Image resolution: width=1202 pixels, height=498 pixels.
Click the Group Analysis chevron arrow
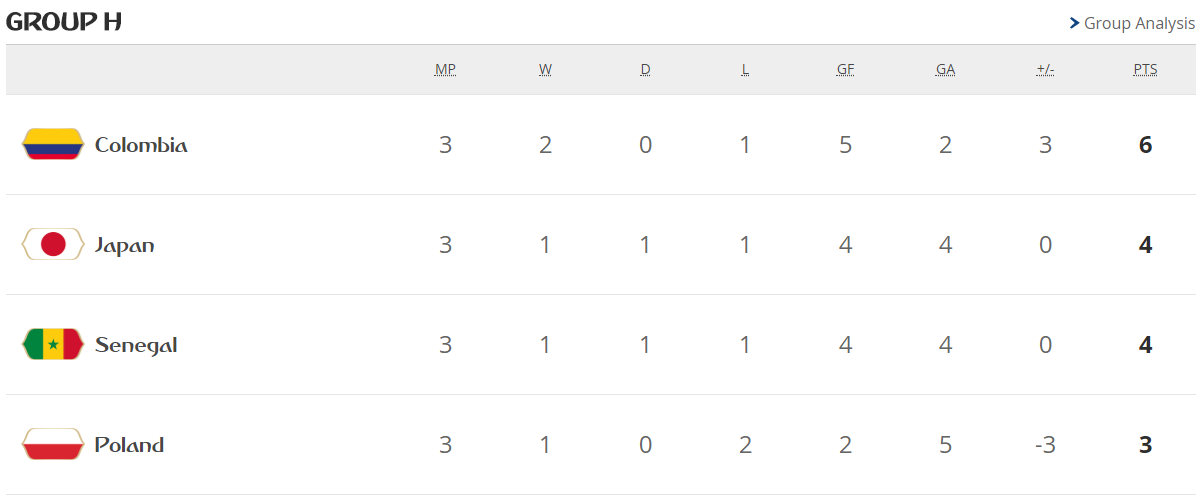point(1074,23)
